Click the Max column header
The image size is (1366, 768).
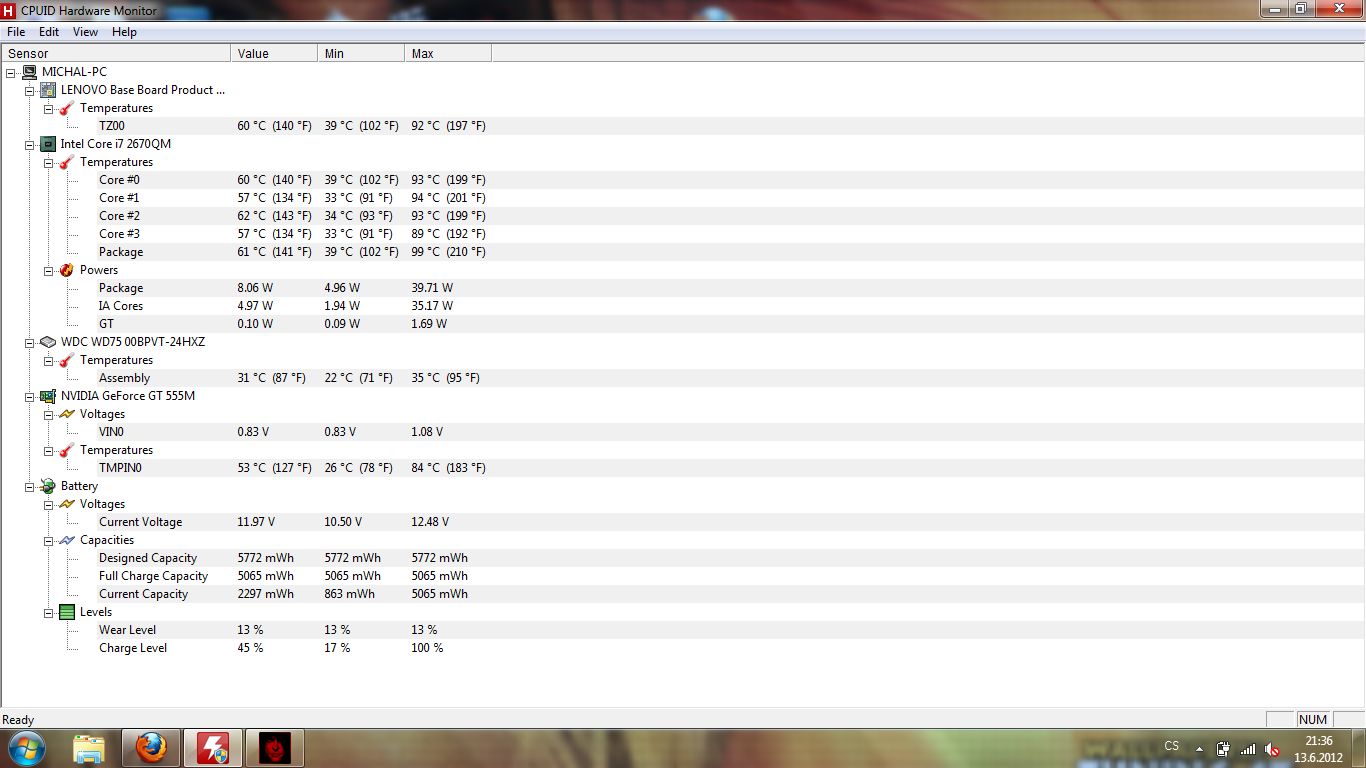pyautogui.click(x=448, y=54)
